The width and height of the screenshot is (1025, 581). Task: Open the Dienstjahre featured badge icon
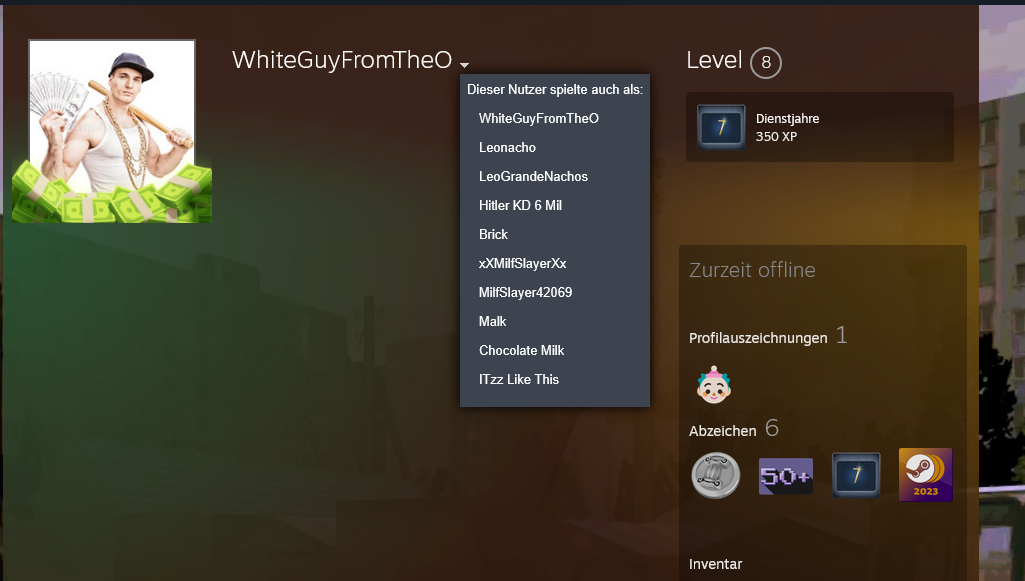click(x=720, y=127)
